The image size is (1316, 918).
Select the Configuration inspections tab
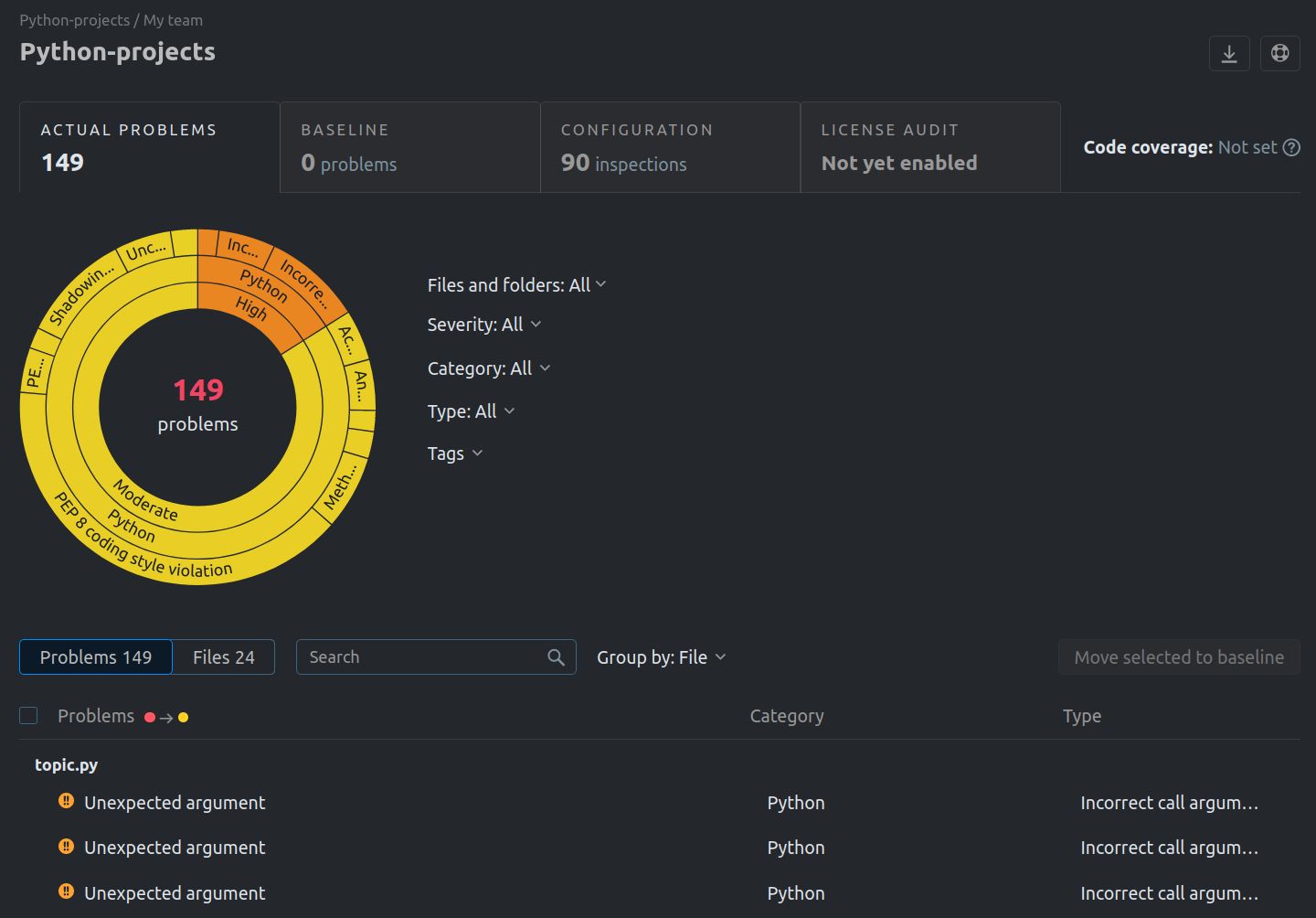(x=670, y=147)
